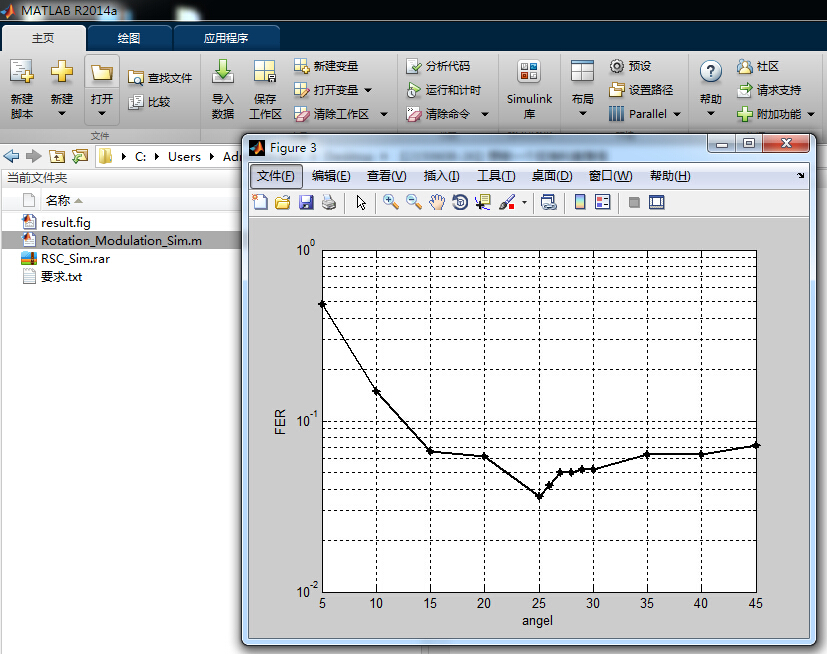Open the Brush color dropdown arrow
The height and width of the screenshot is (654, 827).
[x=524, y=202]
